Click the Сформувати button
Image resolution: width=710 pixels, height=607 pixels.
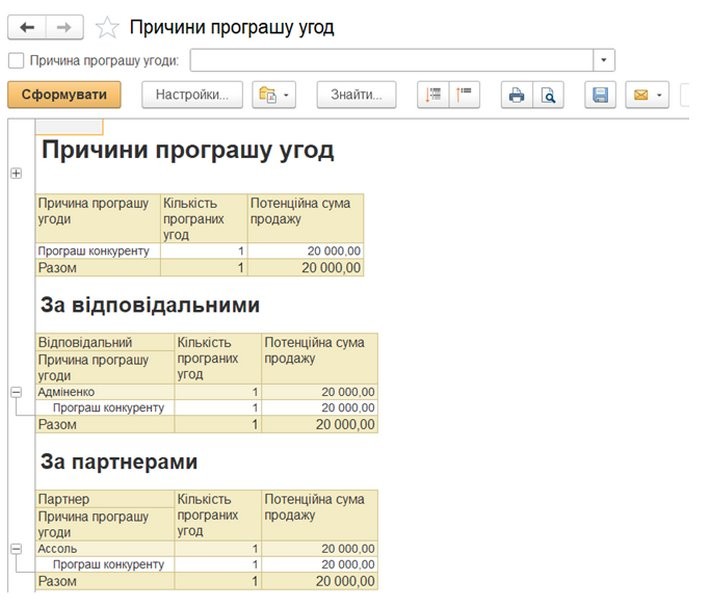(64, 95)
